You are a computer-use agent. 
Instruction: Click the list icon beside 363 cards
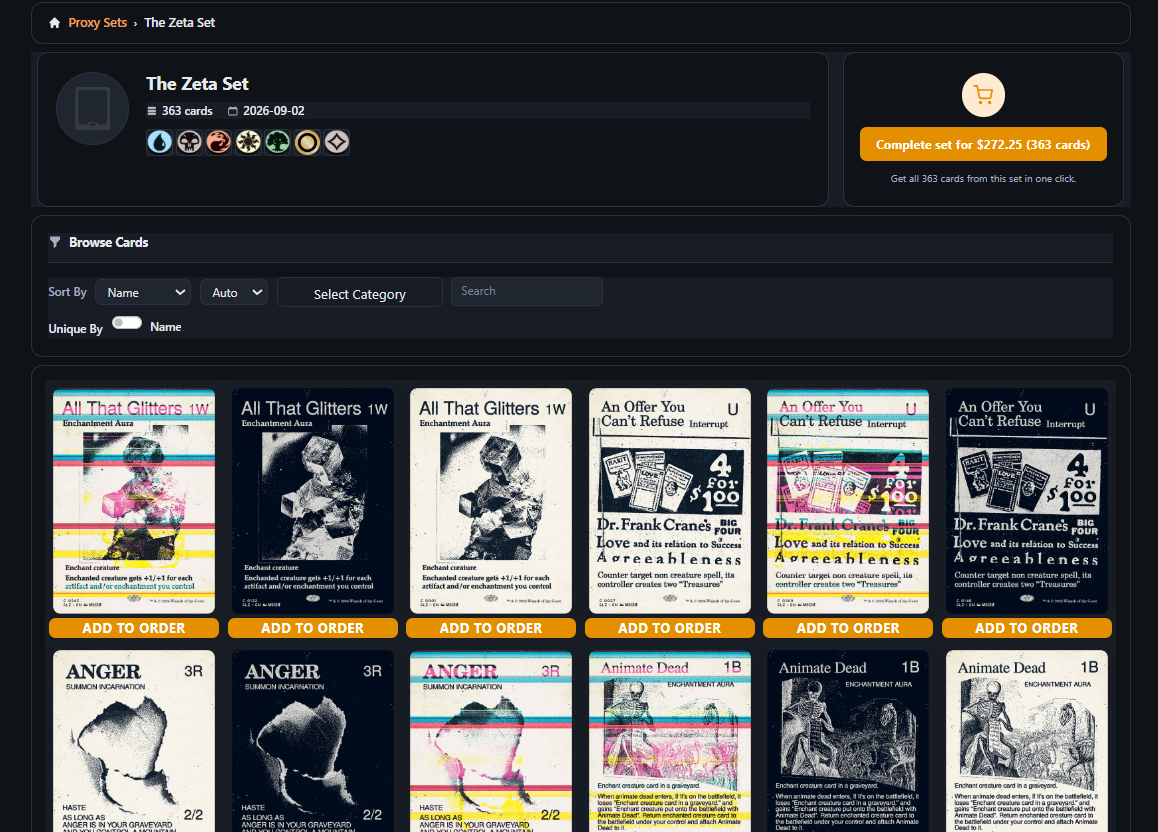click(x=151, y=111)
